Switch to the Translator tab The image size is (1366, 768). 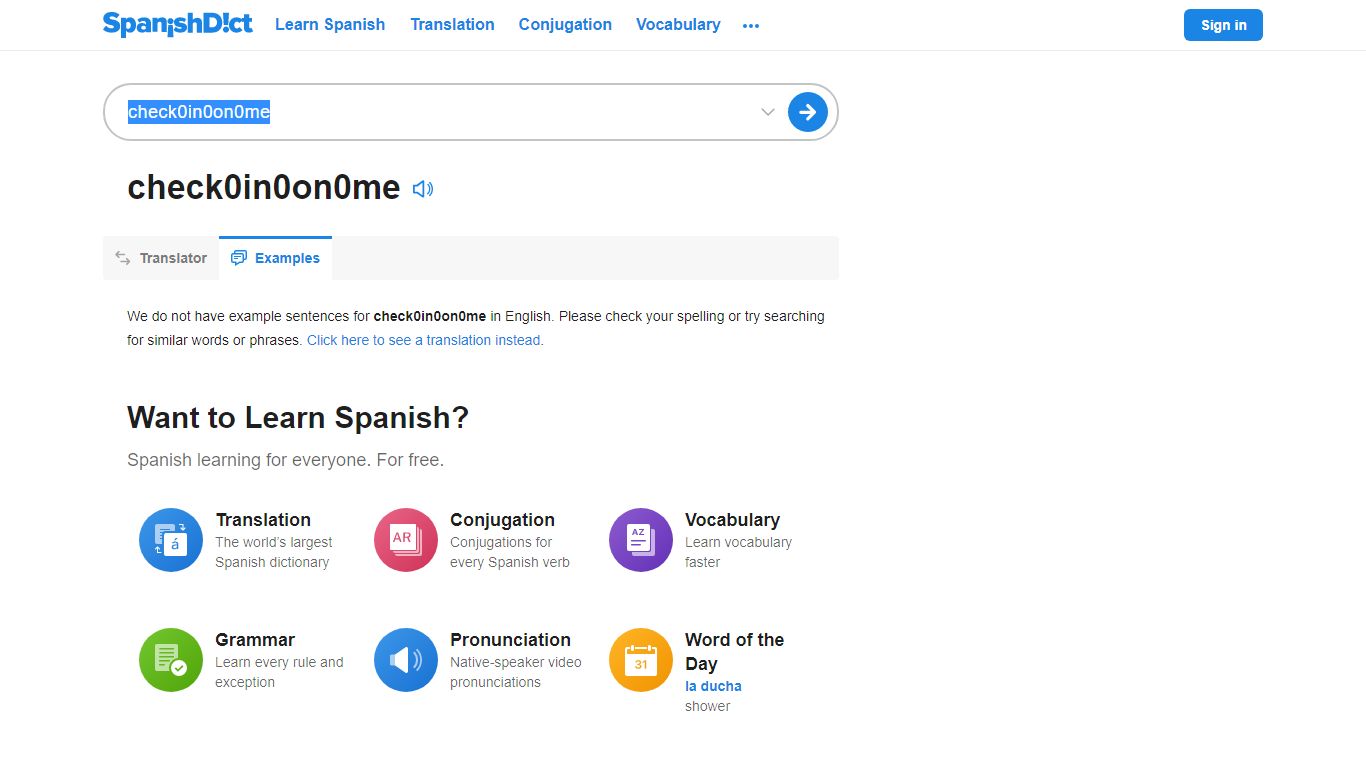click(x=161, y=258)
